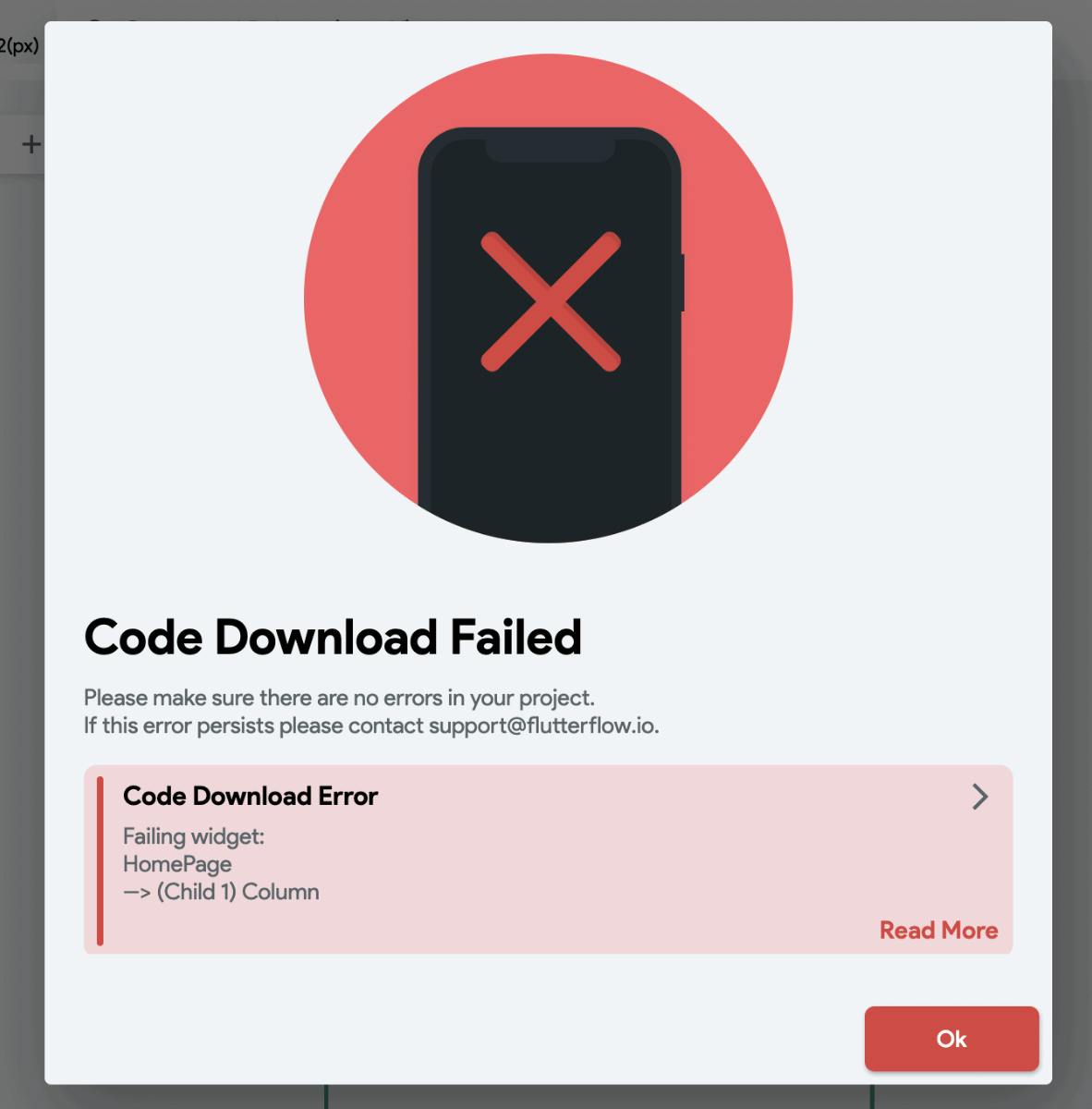Open the Read More link
Screen dimensions: 1092x1109
pos(939,930)
